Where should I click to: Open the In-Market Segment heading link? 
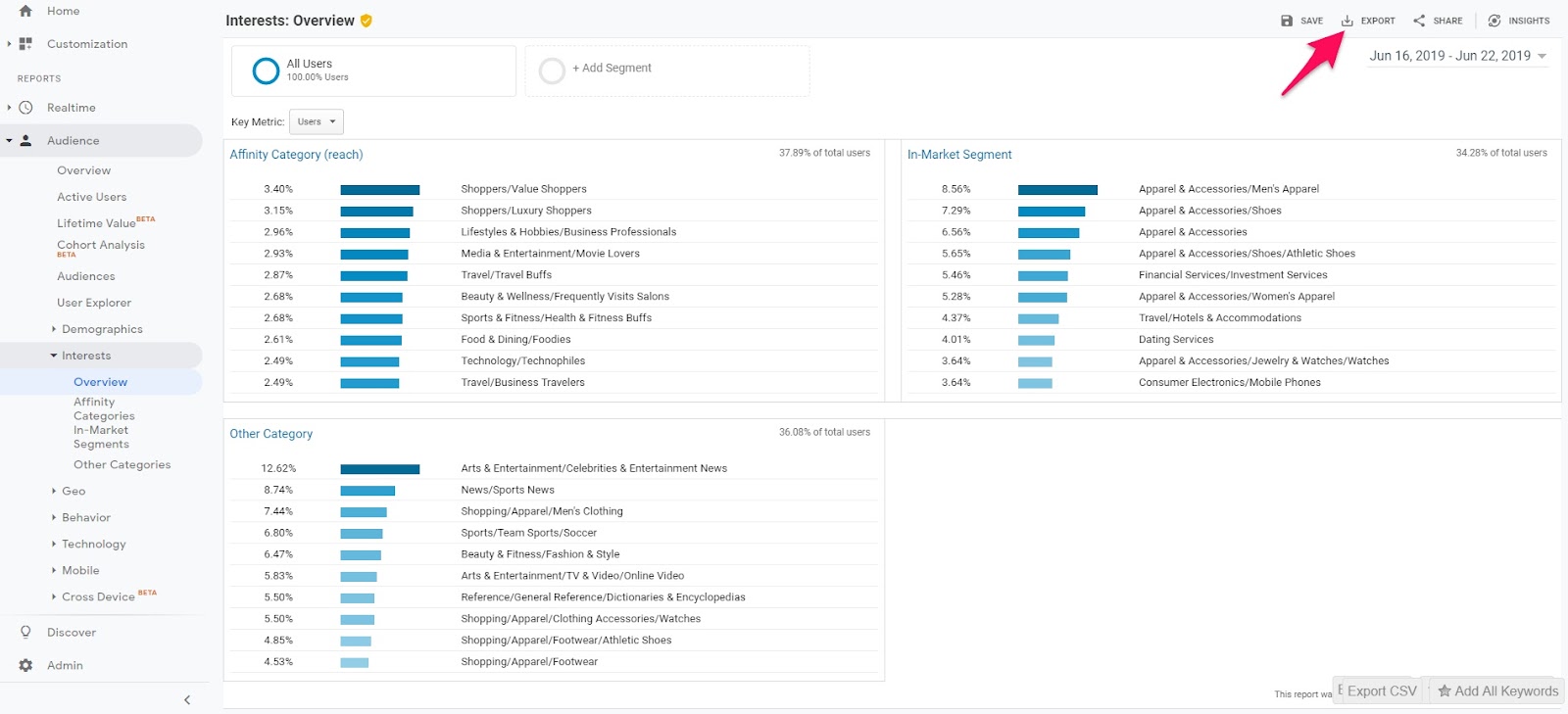tap(959, 155)
